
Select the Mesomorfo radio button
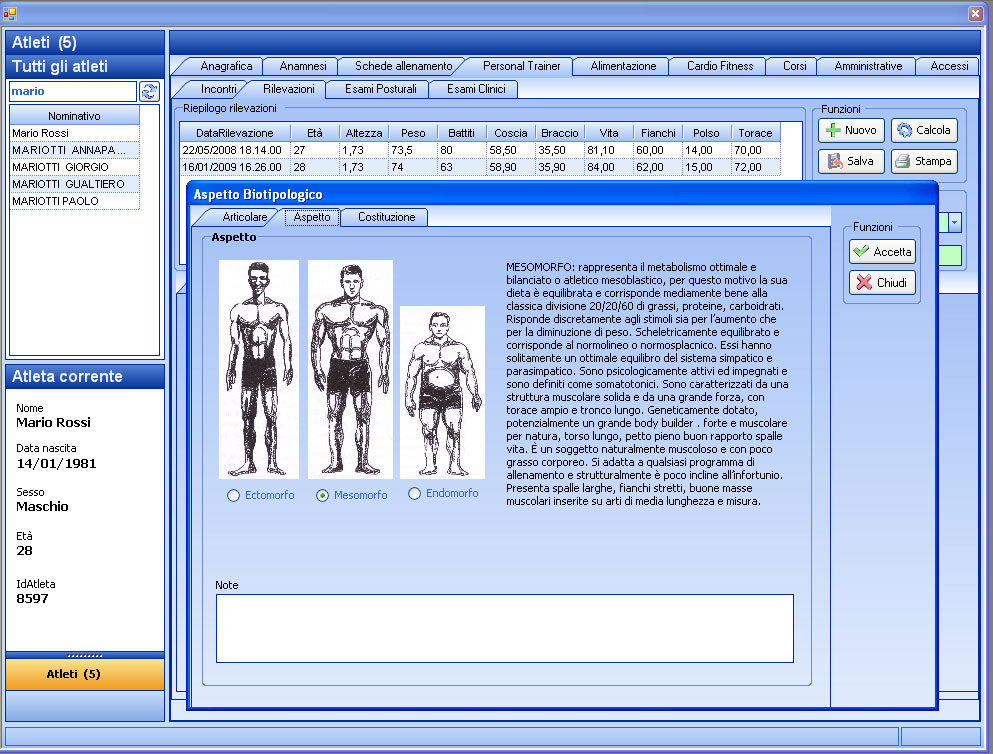(323, 495)
